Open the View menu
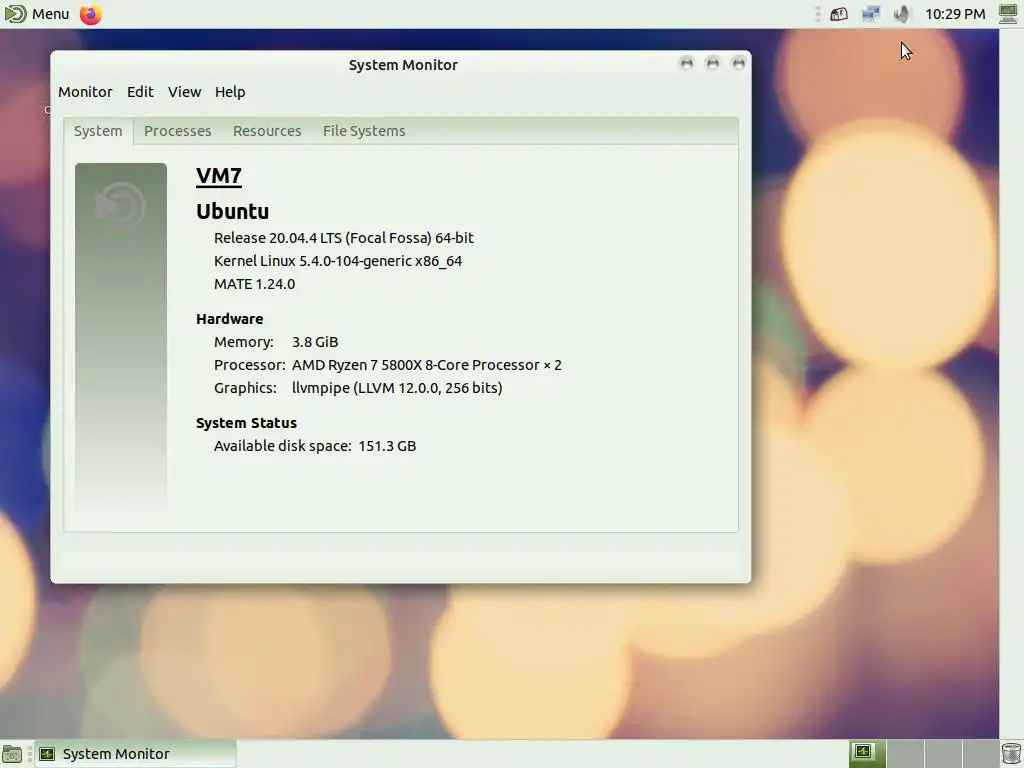 [184, 92]
